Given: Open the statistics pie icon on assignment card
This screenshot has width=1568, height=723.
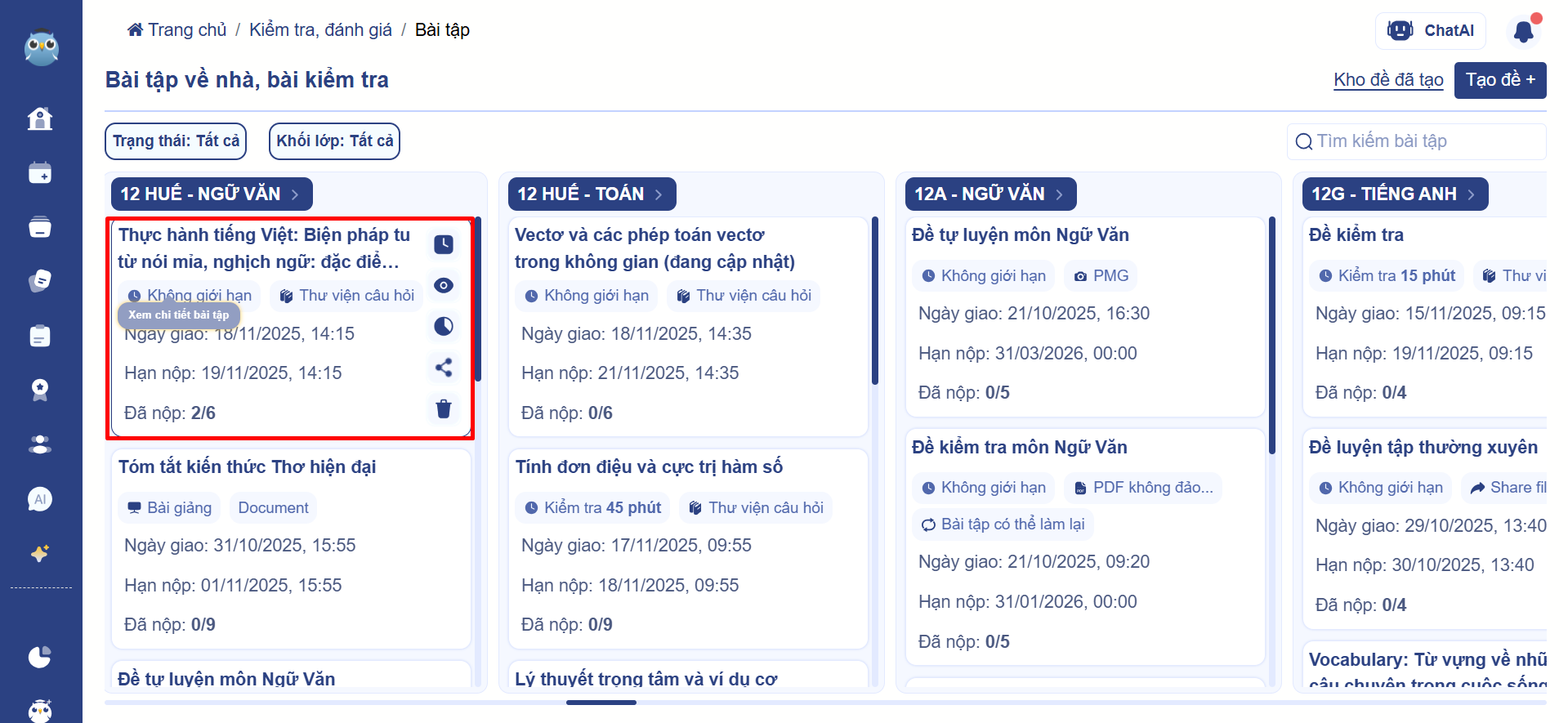Looking at the screenshot, I should pos(444,327).
